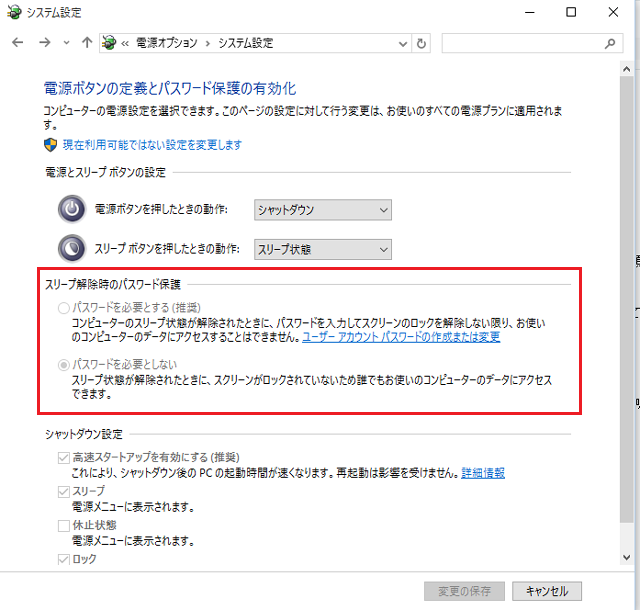Click the 電源ボタンを押したときの動作 label

161,209
